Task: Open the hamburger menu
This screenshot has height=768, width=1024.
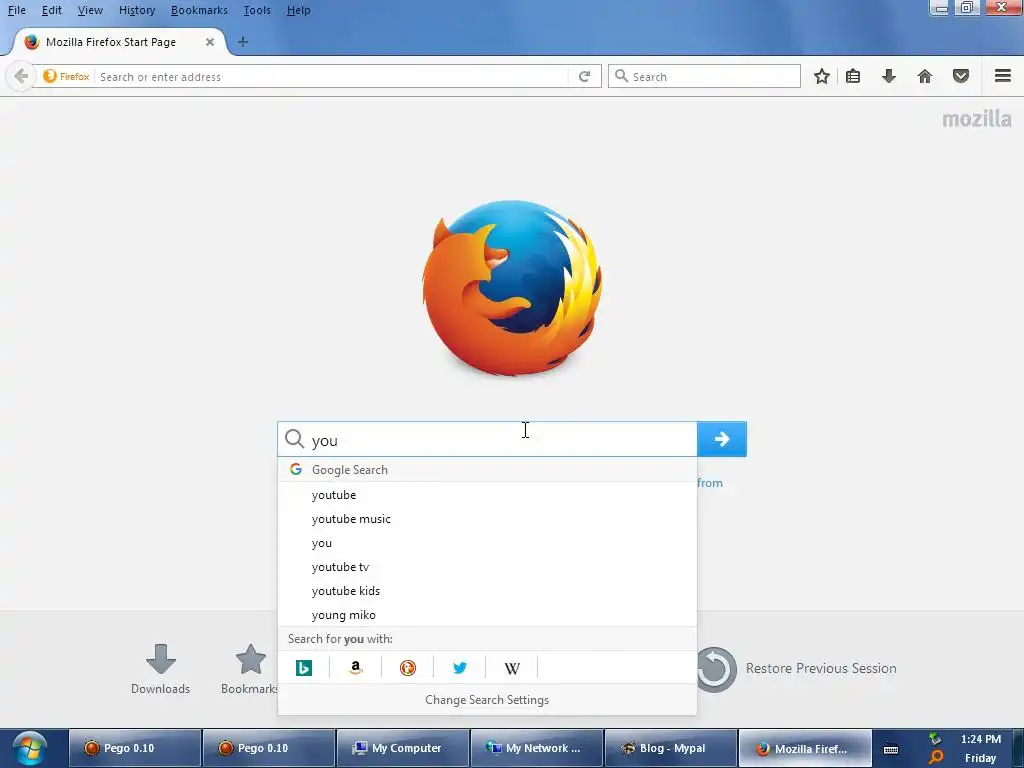Action: pyautogui.click(x=1003, y=76)
